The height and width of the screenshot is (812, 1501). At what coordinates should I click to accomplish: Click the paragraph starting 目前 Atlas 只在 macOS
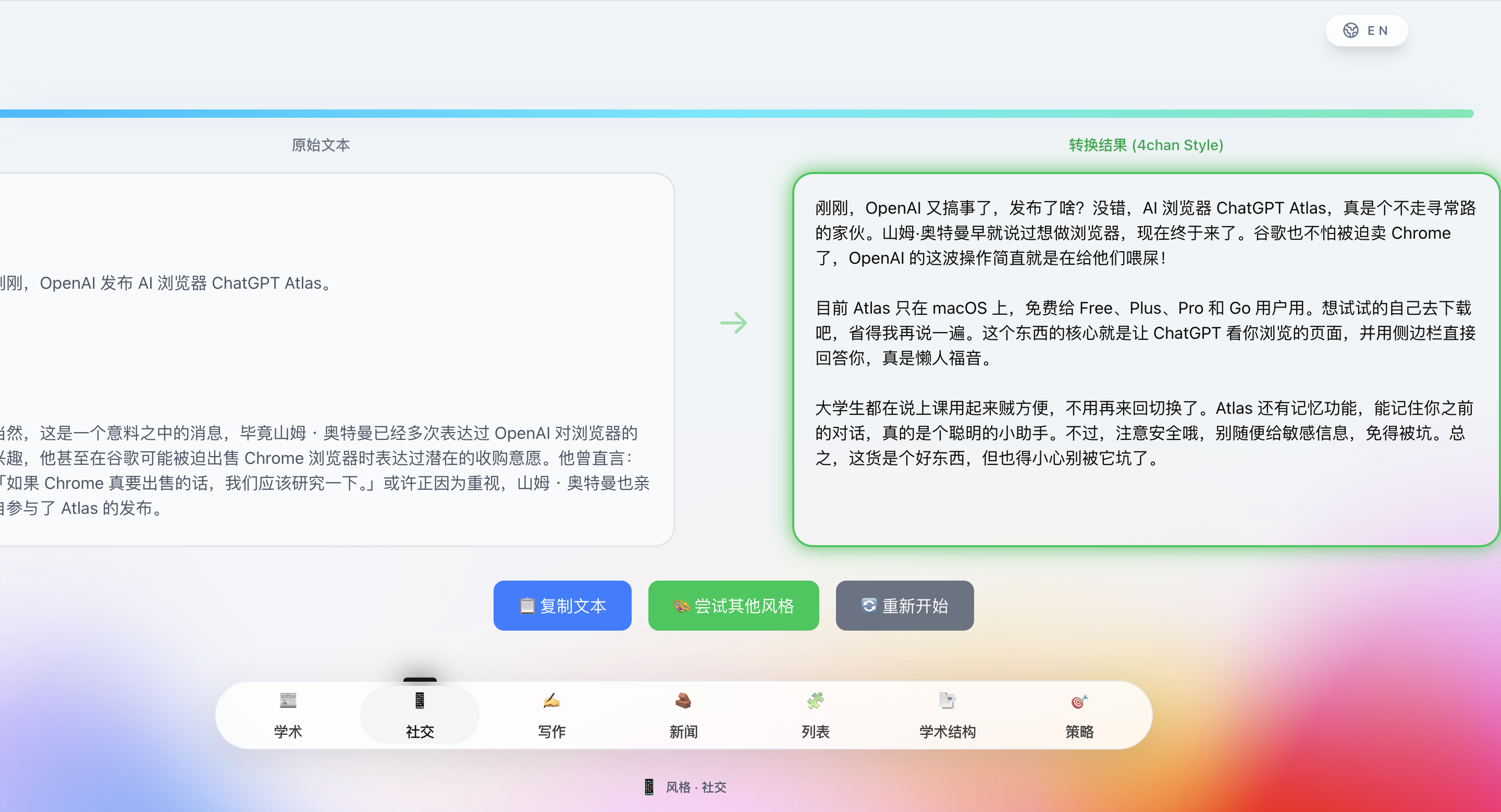[x=1146, y=333]
